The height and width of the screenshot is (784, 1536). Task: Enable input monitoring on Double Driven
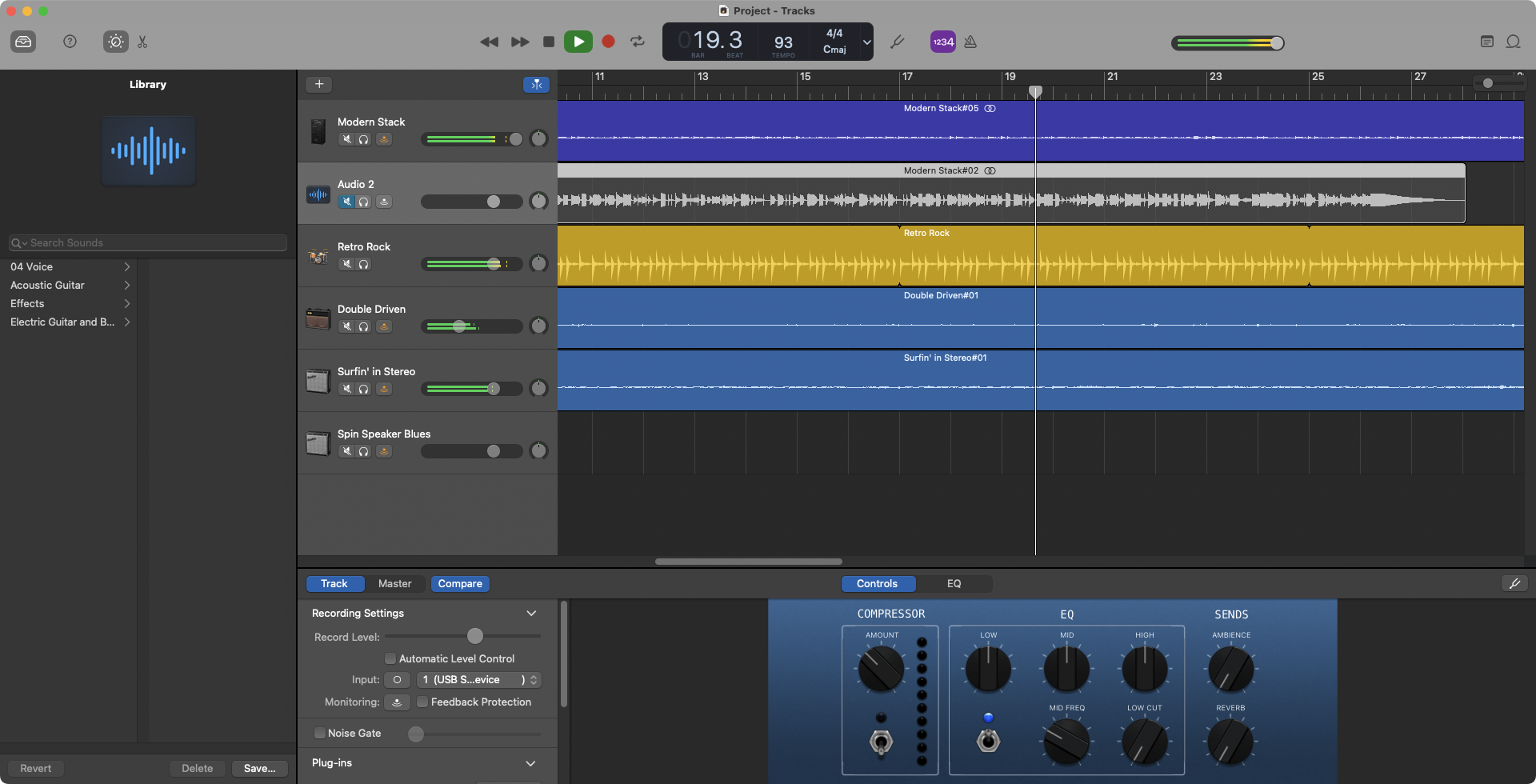click(384, 326)
